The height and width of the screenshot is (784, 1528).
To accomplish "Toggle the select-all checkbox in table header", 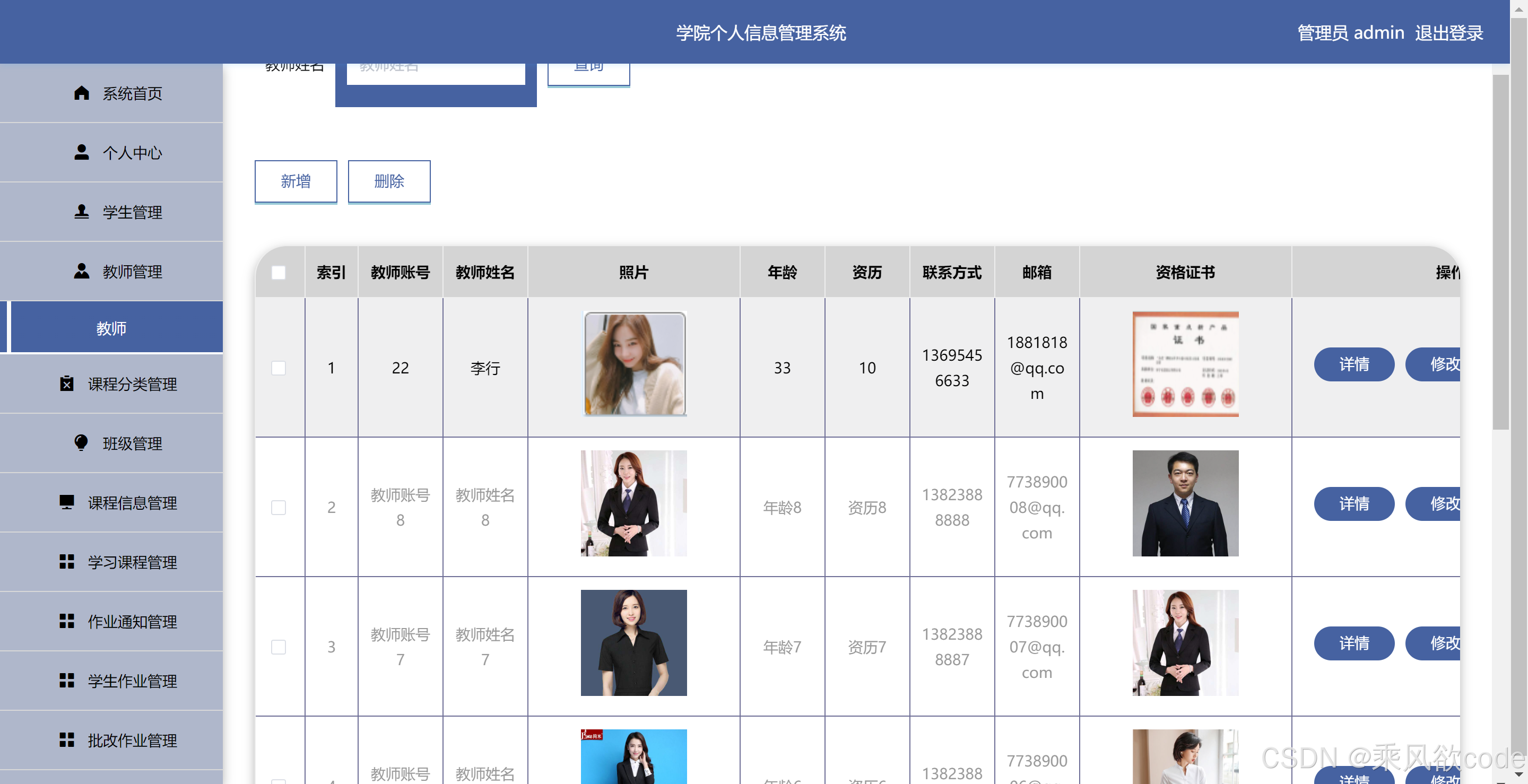I will pos(278,272).
